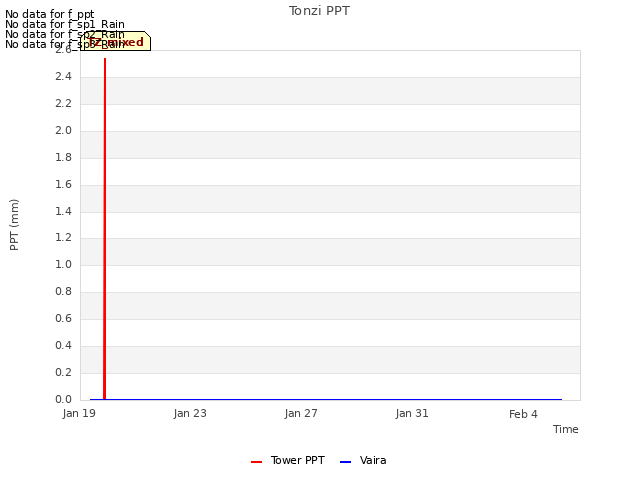Viewport: 640px width, 480px height.
Task: Click the 0.4 y-axis tick label
Action: pos(63,345)
